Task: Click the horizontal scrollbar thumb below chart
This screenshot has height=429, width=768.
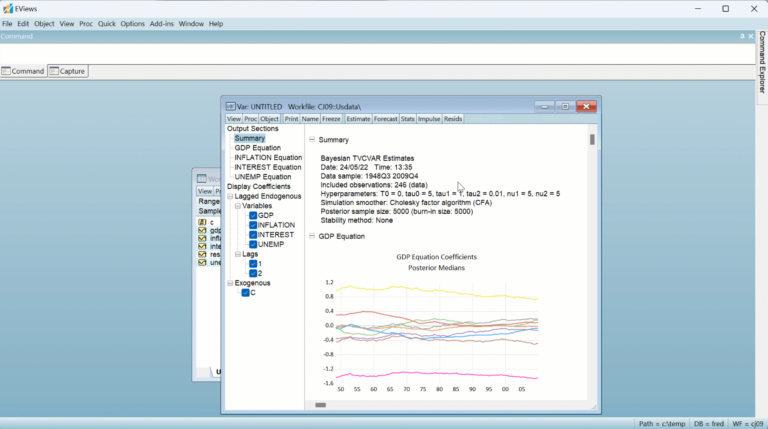Action: coord(320,405)
